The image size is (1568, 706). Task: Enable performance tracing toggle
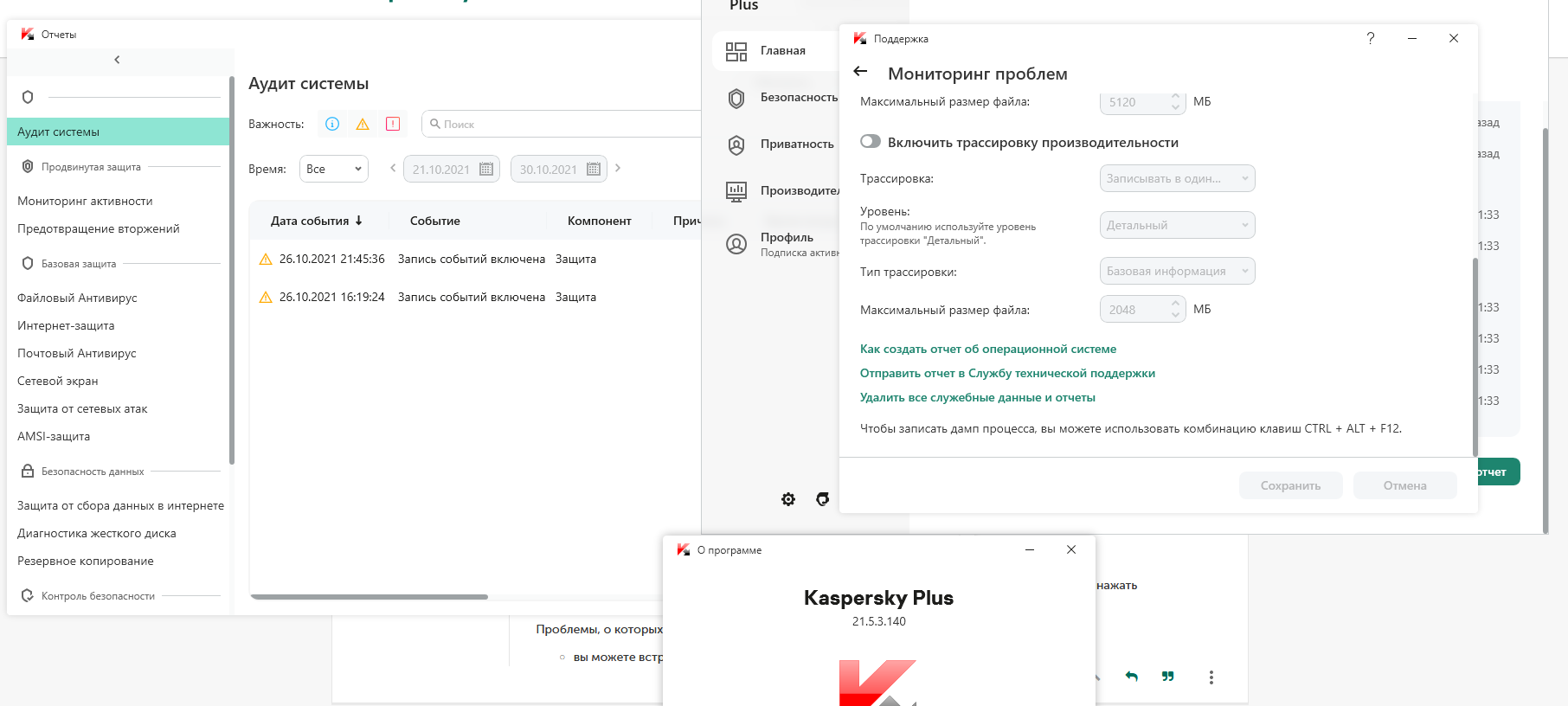pyautogui.click(x=871, y=142)
